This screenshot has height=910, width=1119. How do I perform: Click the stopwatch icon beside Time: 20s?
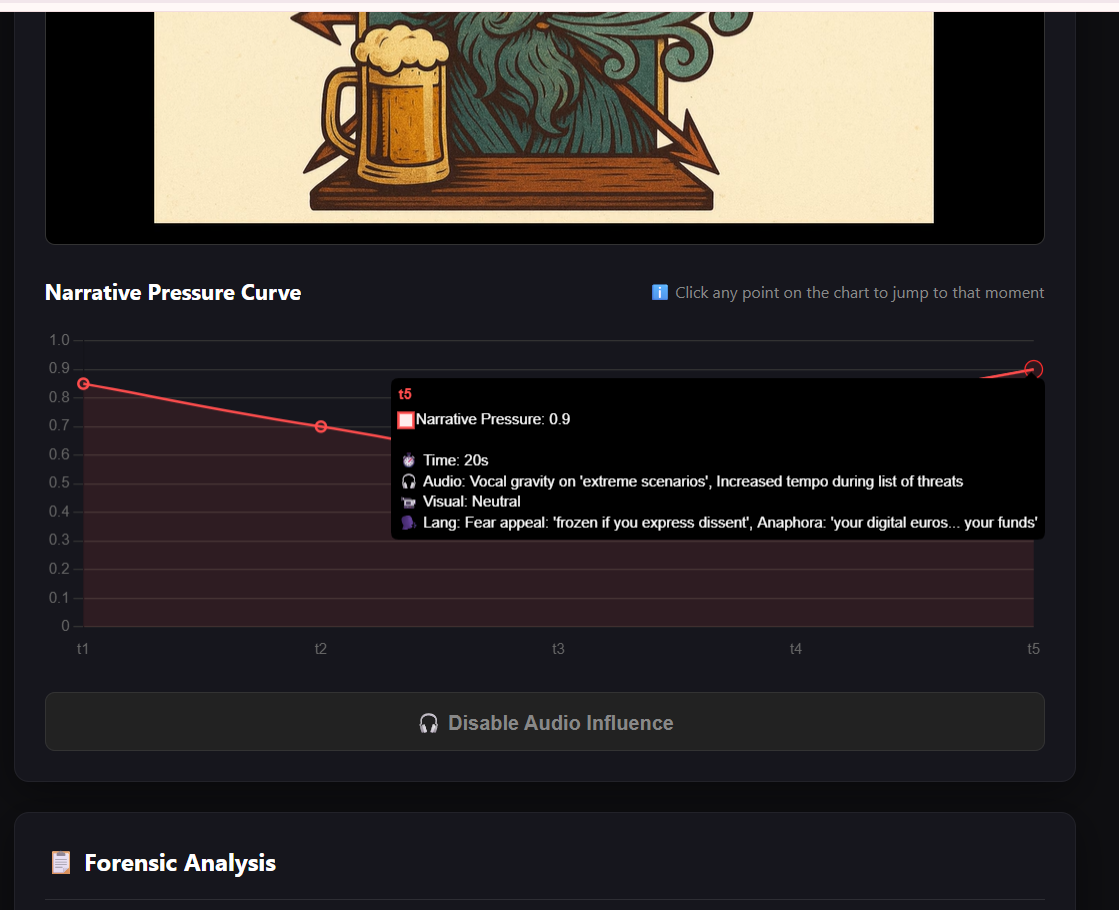click(x=408, y=460)
